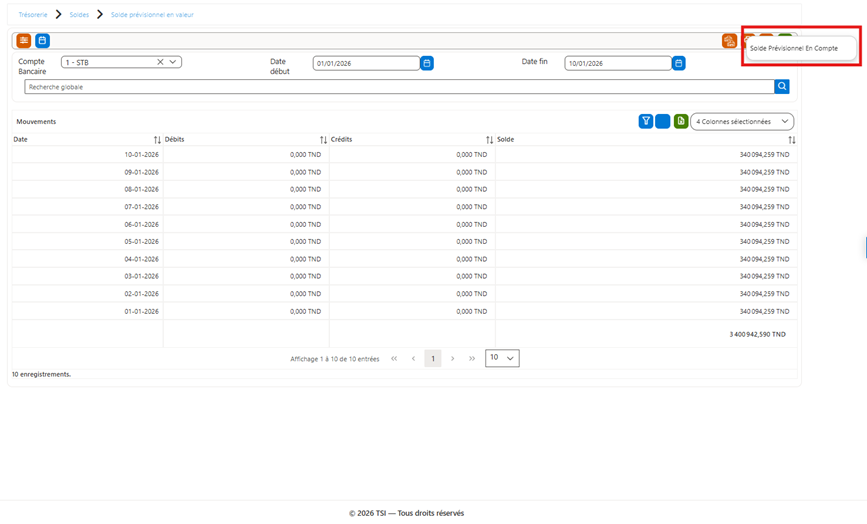The image size is (867, 524).
Task: Clear the selected 1 - STB account
Action: (x=160, y=62)
